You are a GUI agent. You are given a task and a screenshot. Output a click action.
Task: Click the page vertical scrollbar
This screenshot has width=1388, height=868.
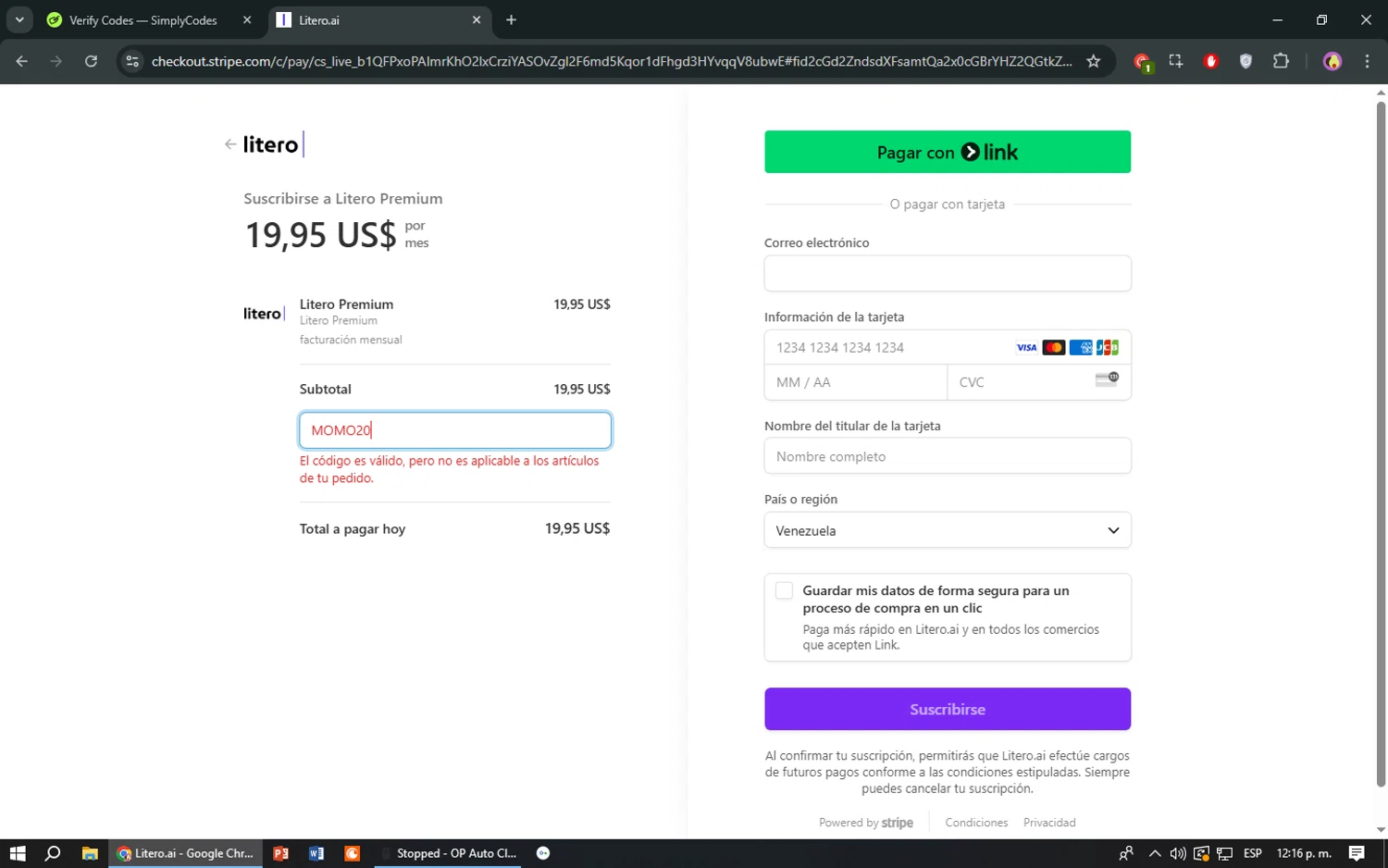[x=1381, y=444]
